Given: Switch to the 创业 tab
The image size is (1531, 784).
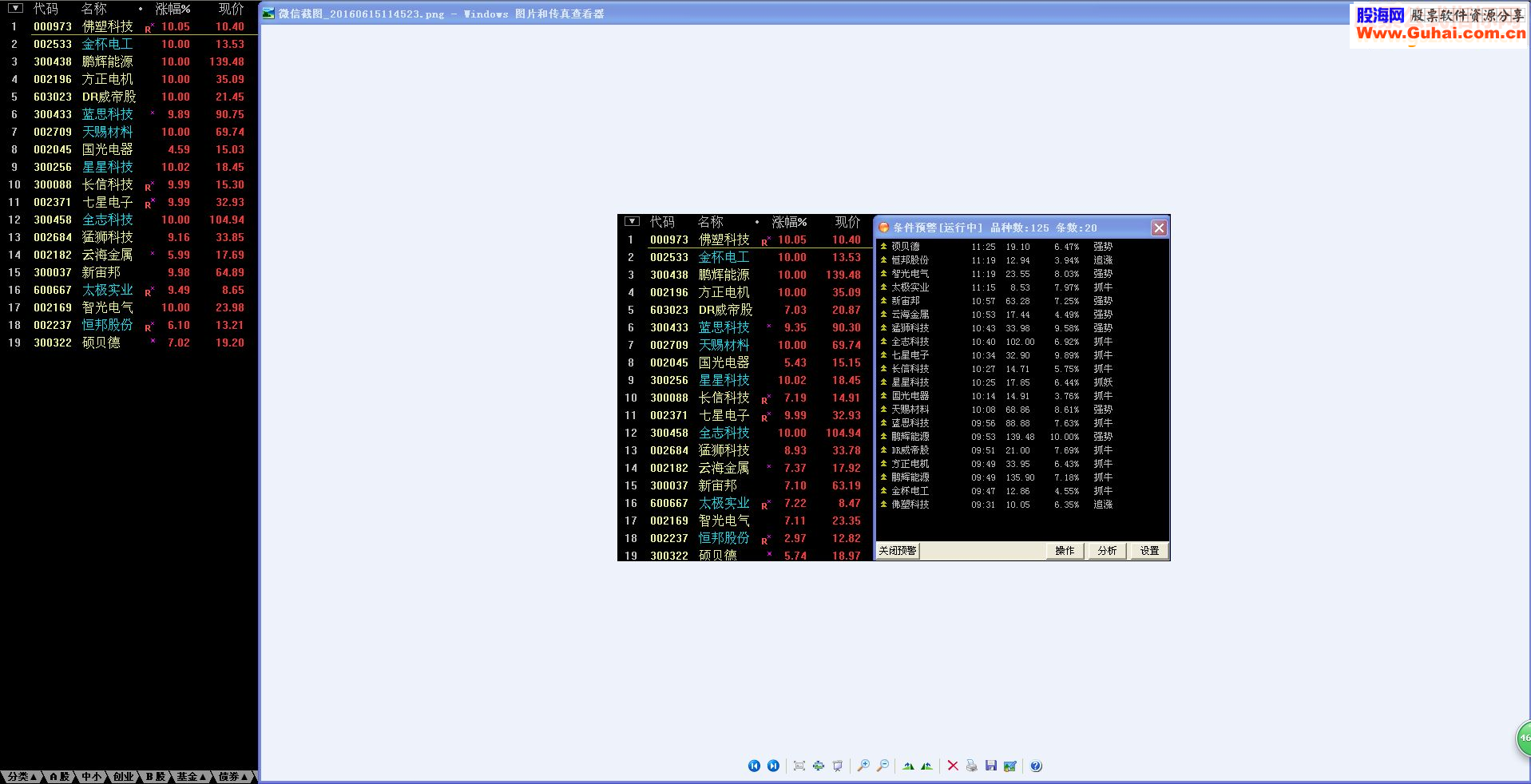Looking at the screenshot, I should (x=124, y=776).
